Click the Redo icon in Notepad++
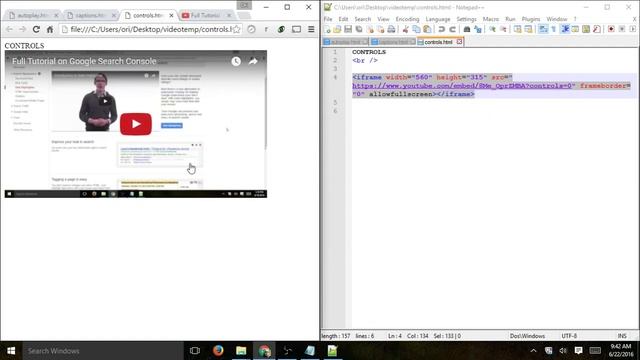The image size is (640, 360). 452,29
